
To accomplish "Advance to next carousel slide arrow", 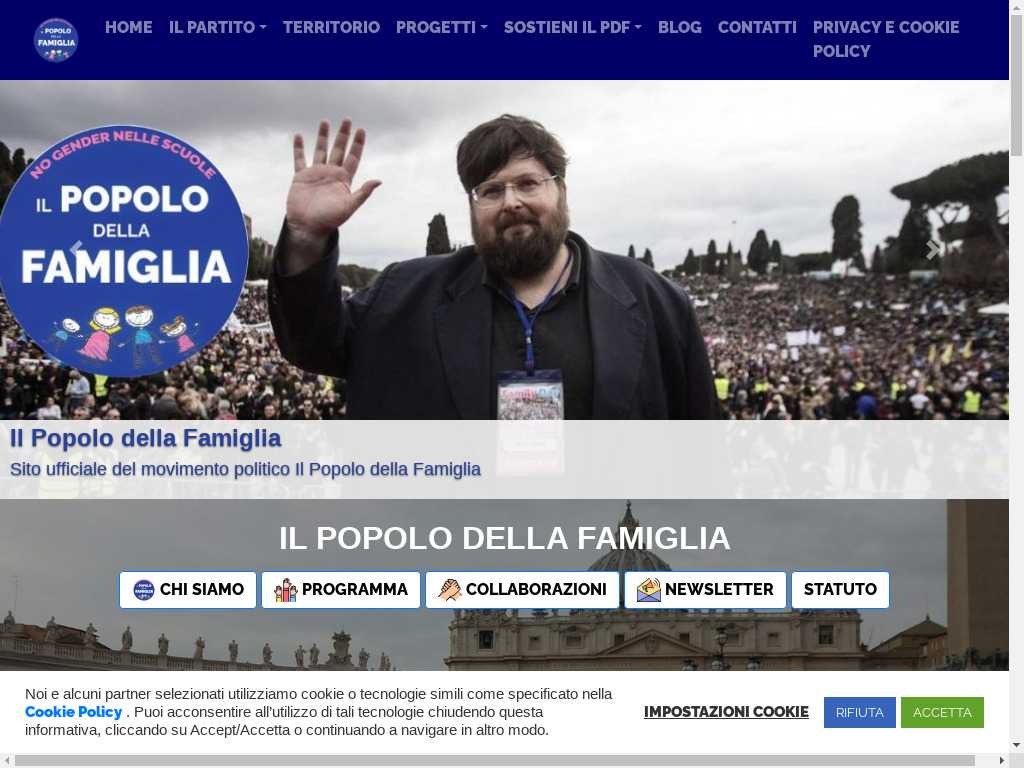I will [933, 249].
